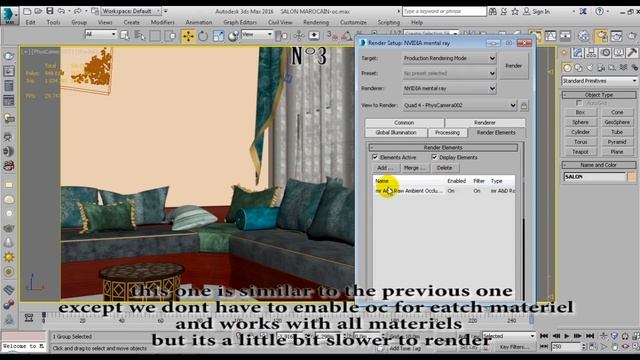640x360 pixels.
Task: Select the Cameras category icon
Action: click(601, 67)
